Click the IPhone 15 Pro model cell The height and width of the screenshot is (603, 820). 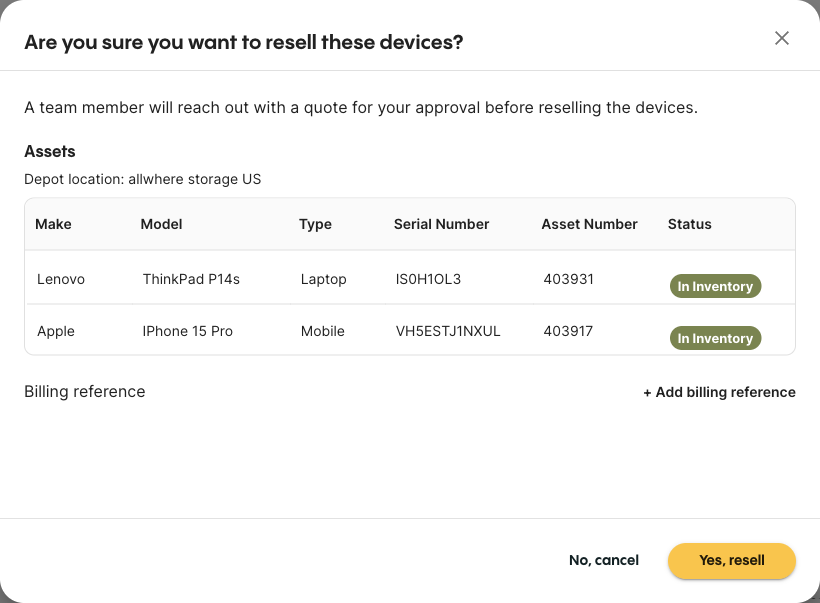(187, 332)
